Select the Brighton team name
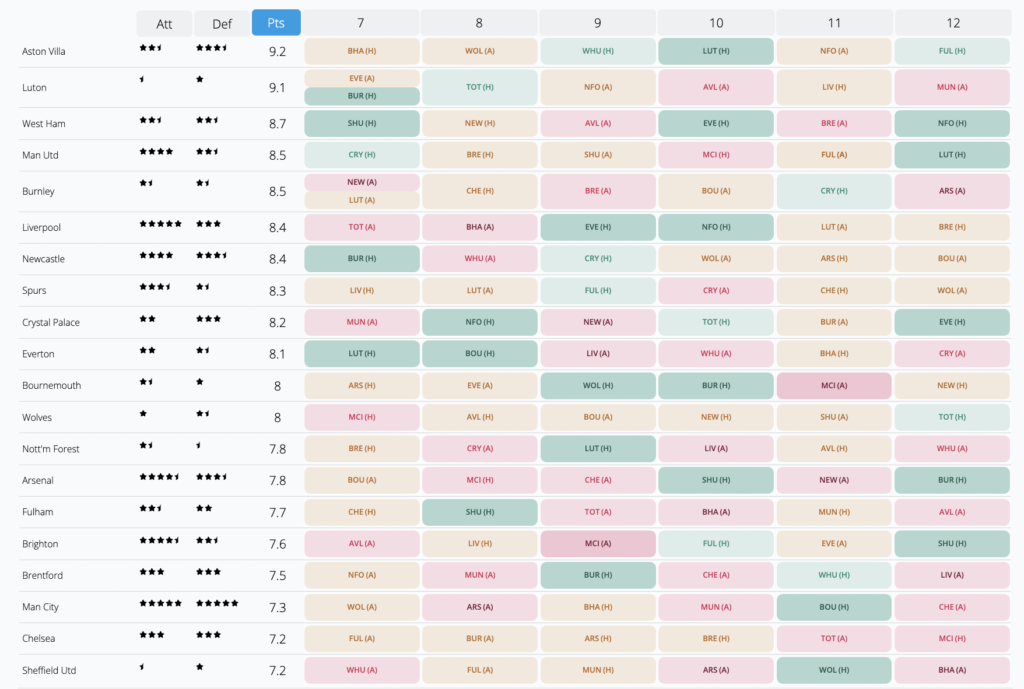Screen dimensions: 1024x689 point(40,543)
